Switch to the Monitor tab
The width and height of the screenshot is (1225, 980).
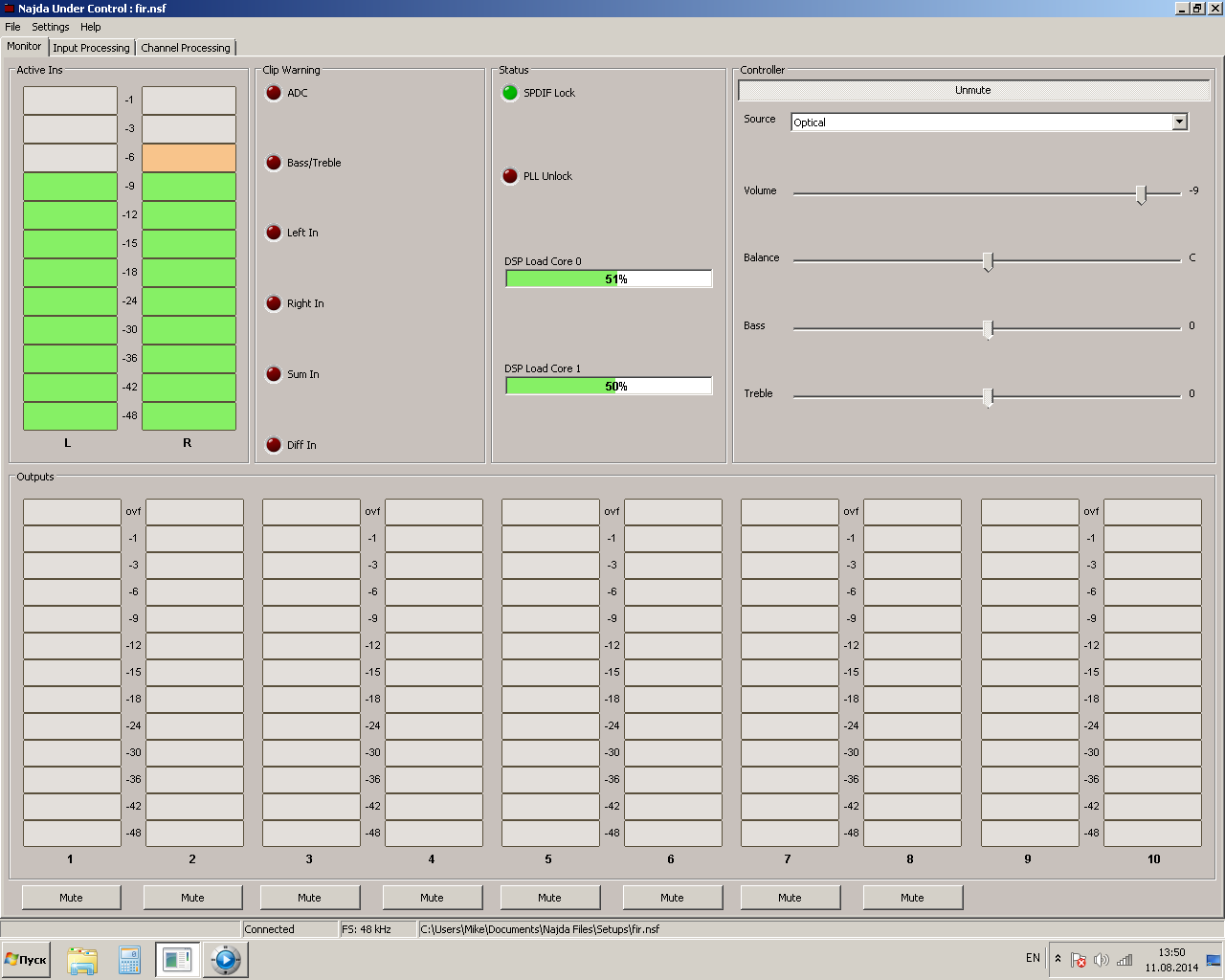[x=24, y=46]
